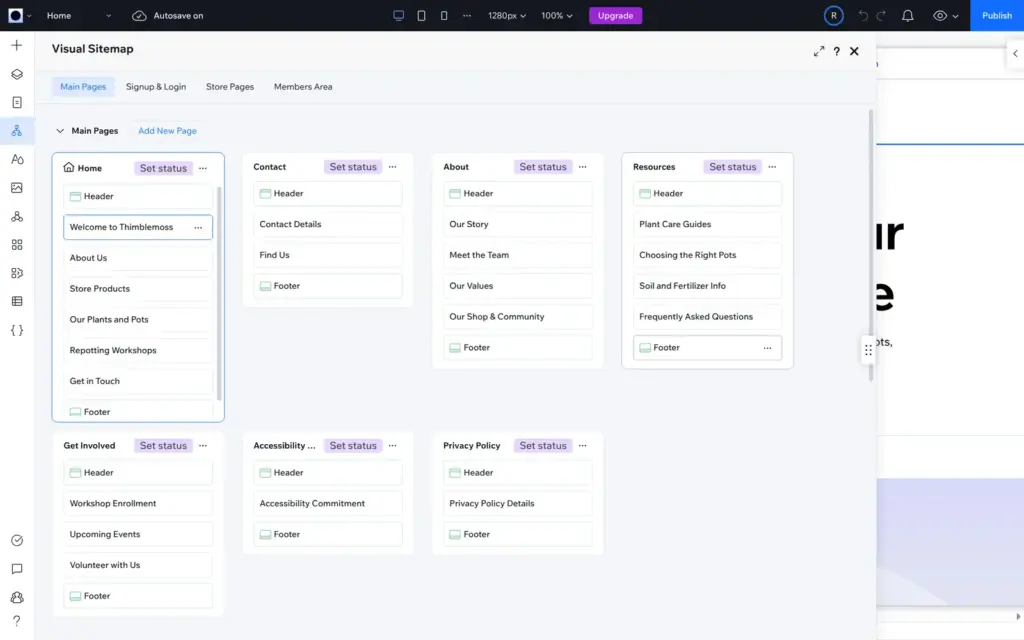Set status for Home page
The image size is (1024, 640).
tap(163, 168)
